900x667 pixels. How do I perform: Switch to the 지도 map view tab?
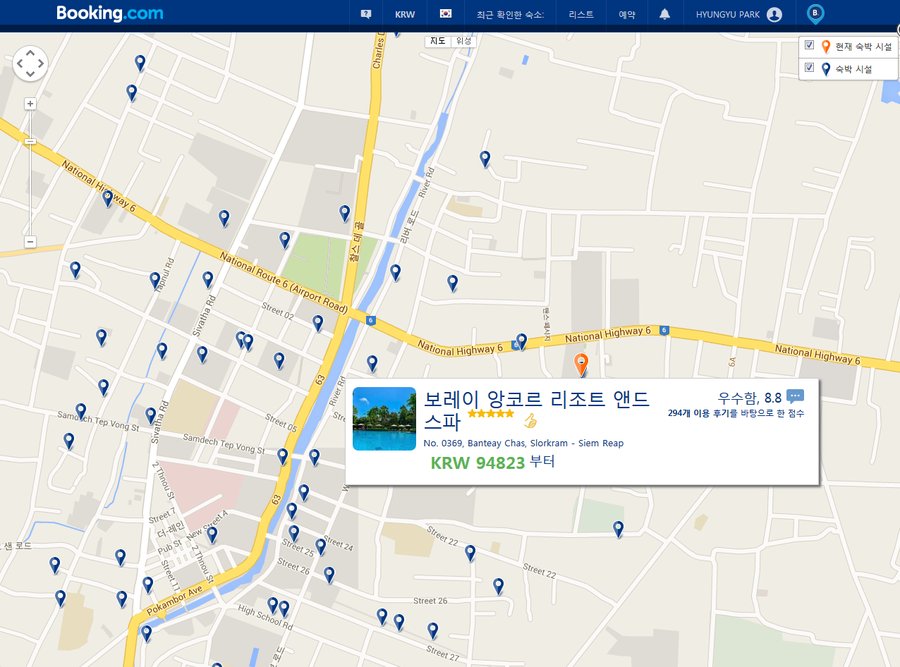437,41
